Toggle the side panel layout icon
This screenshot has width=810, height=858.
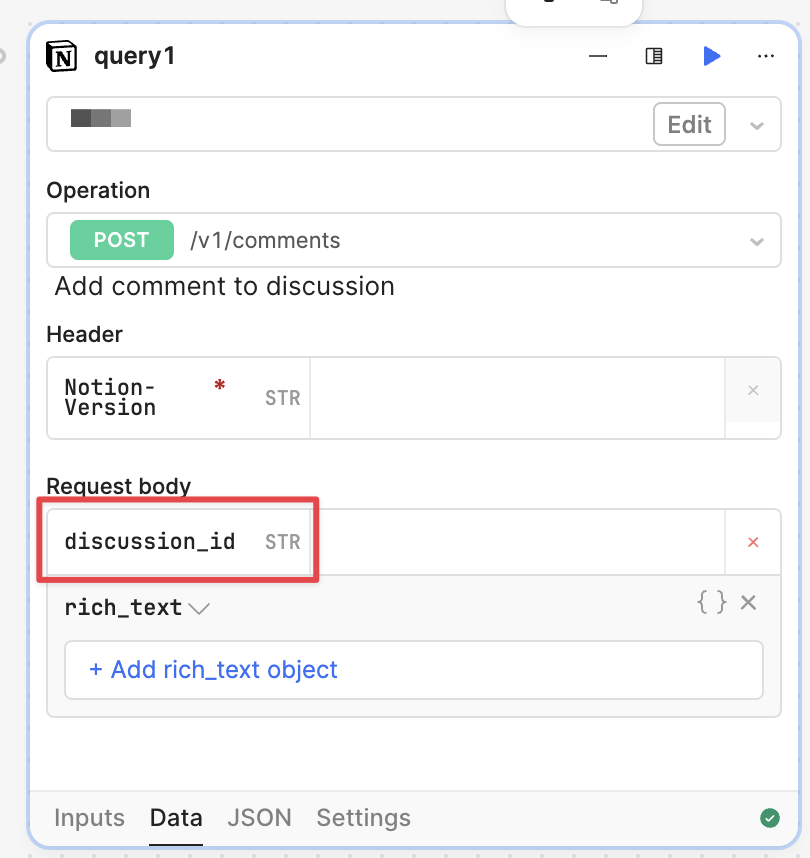pyautogui.click(x=654, y=57)
